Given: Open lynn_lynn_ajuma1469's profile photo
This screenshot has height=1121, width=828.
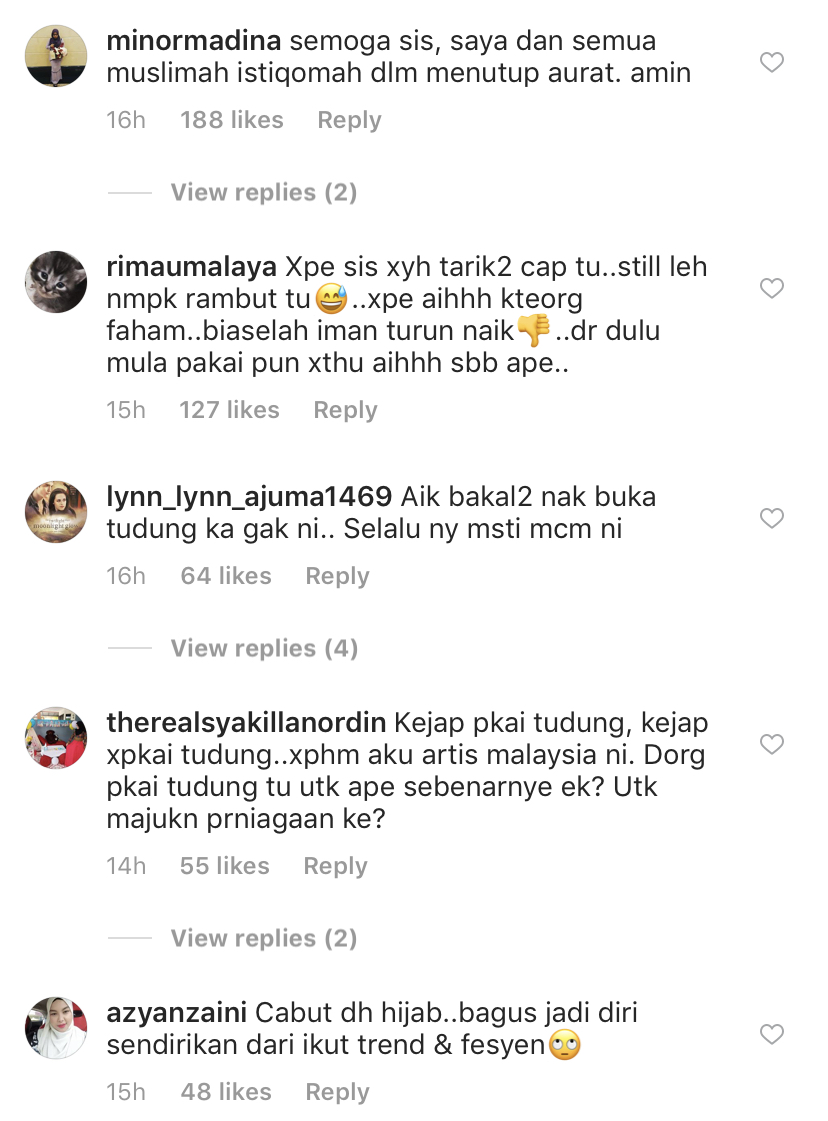Looking at the screenshot, I should [x=56, y=511].
